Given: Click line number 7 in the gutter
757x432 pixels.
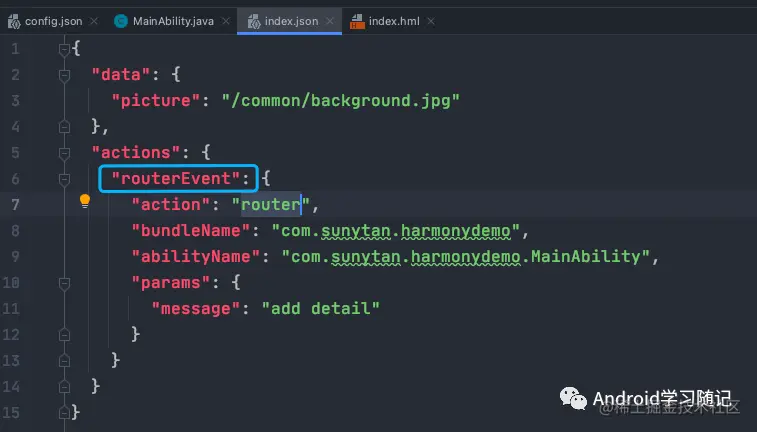Looking at the screenshot, I should 15,205.
